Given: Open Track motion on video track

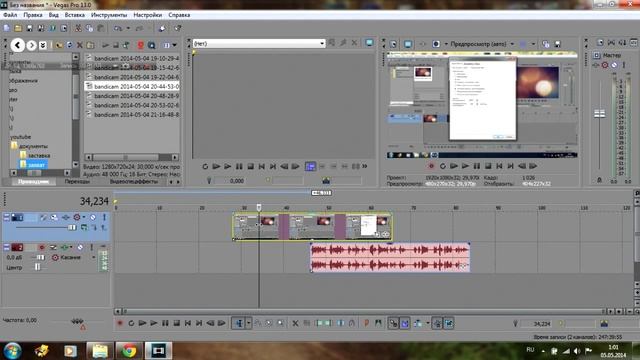Looking at the screenshot, I should coord(54,218).
